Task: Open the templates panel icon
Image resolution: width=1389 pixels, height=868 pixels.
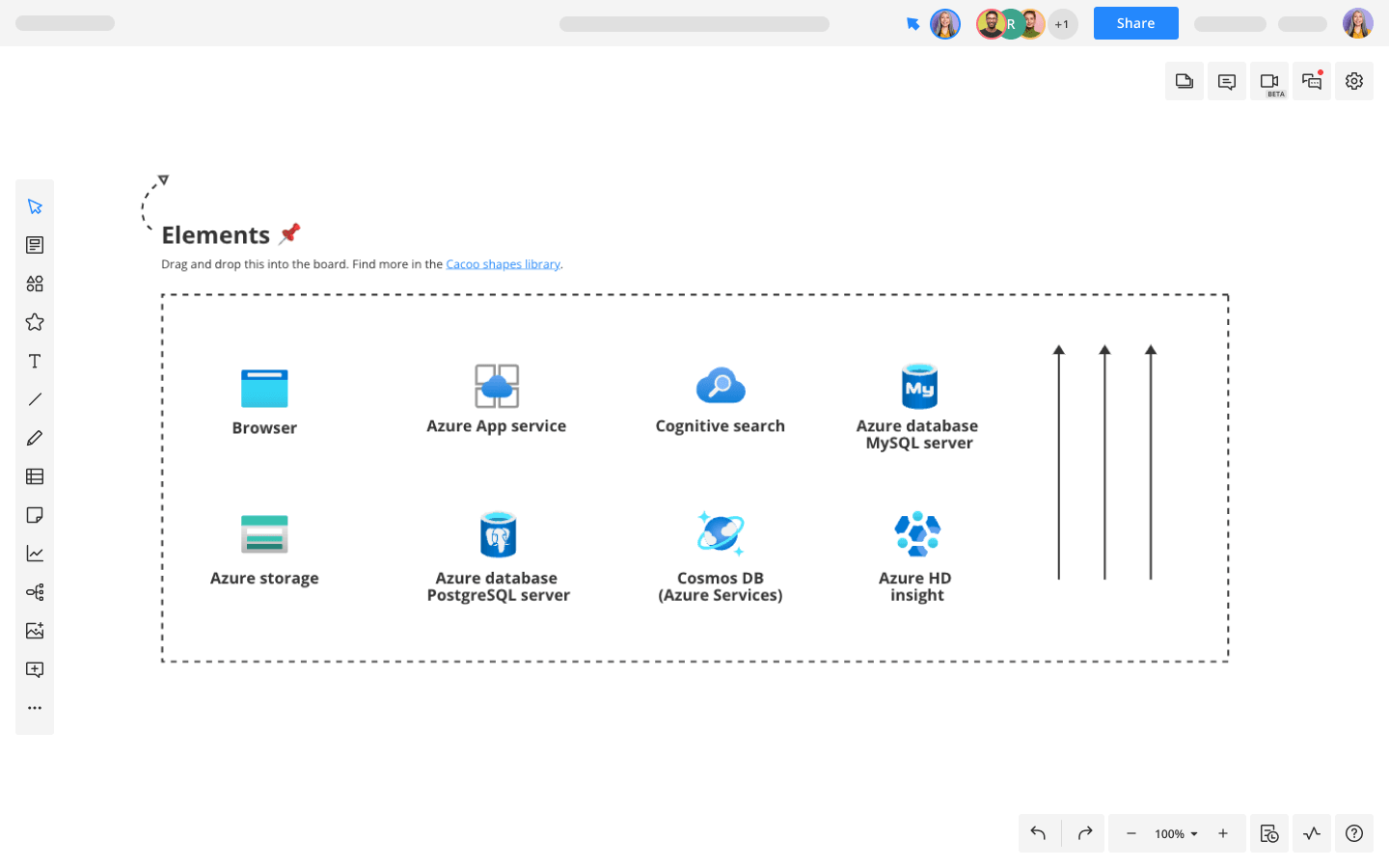Action: pyautogui.click(x=35, y=245)
